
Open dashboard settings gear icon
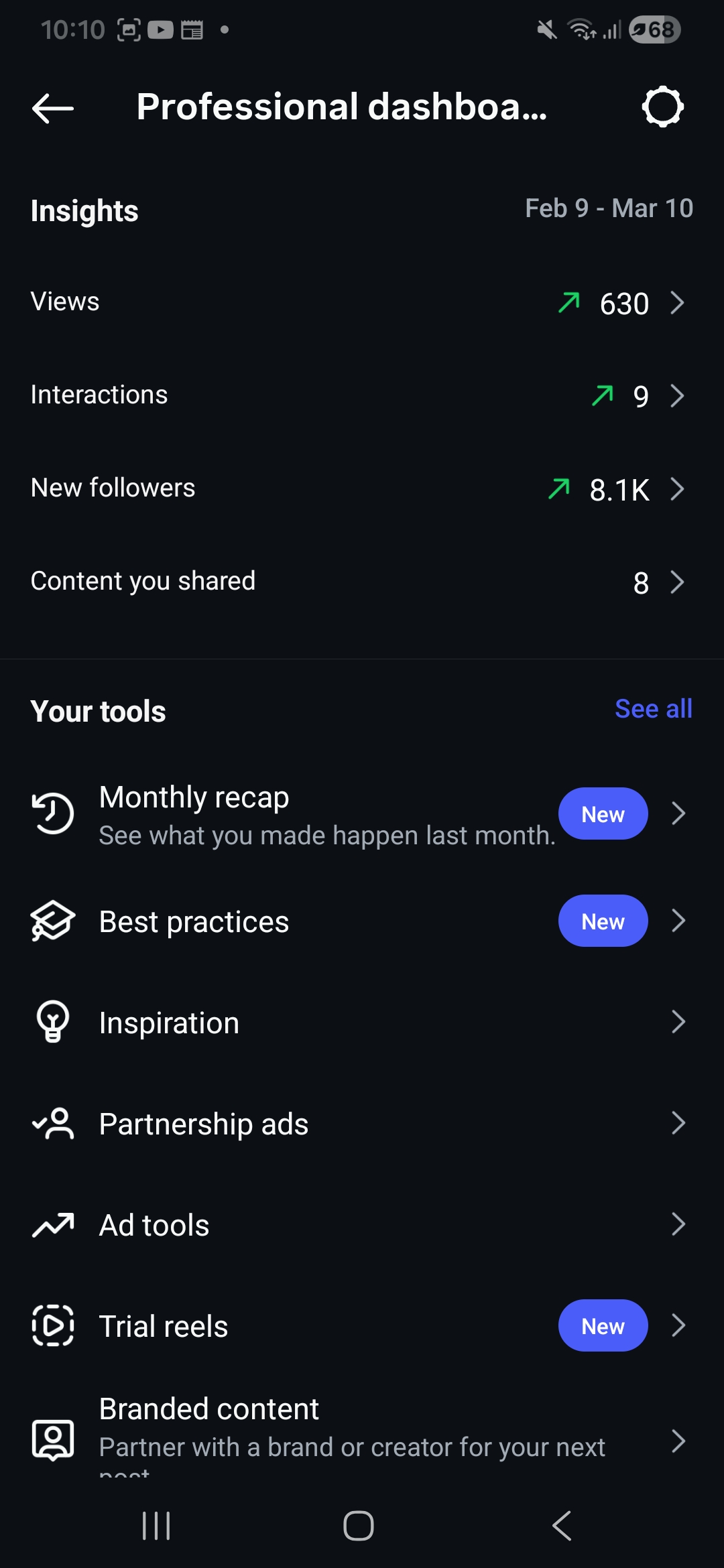point(662,107)
